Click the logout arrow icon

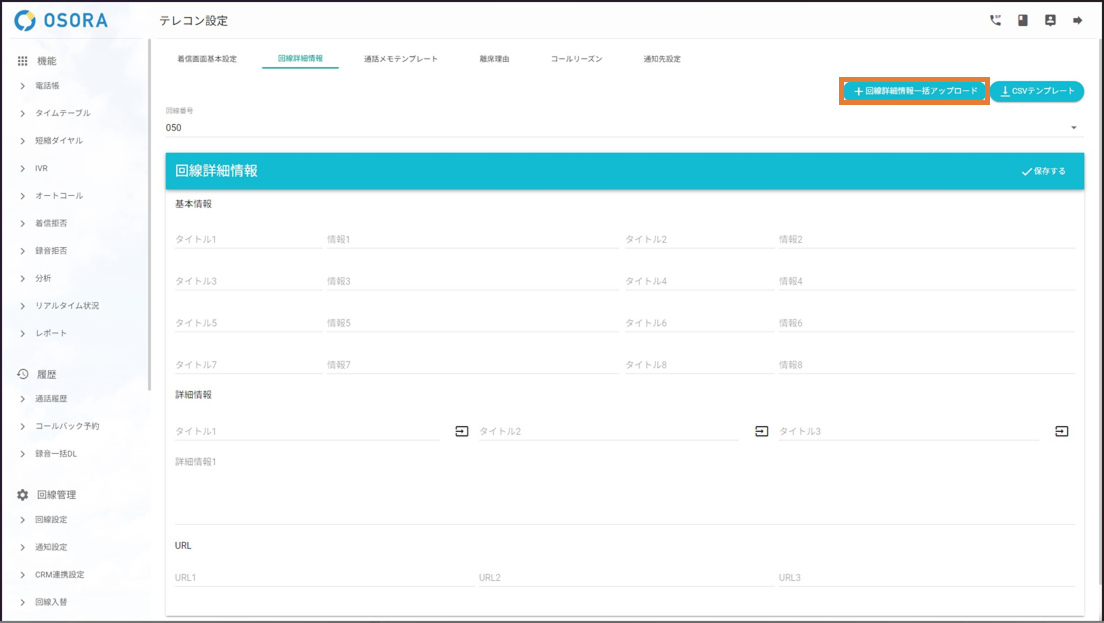pos(1078,20)
